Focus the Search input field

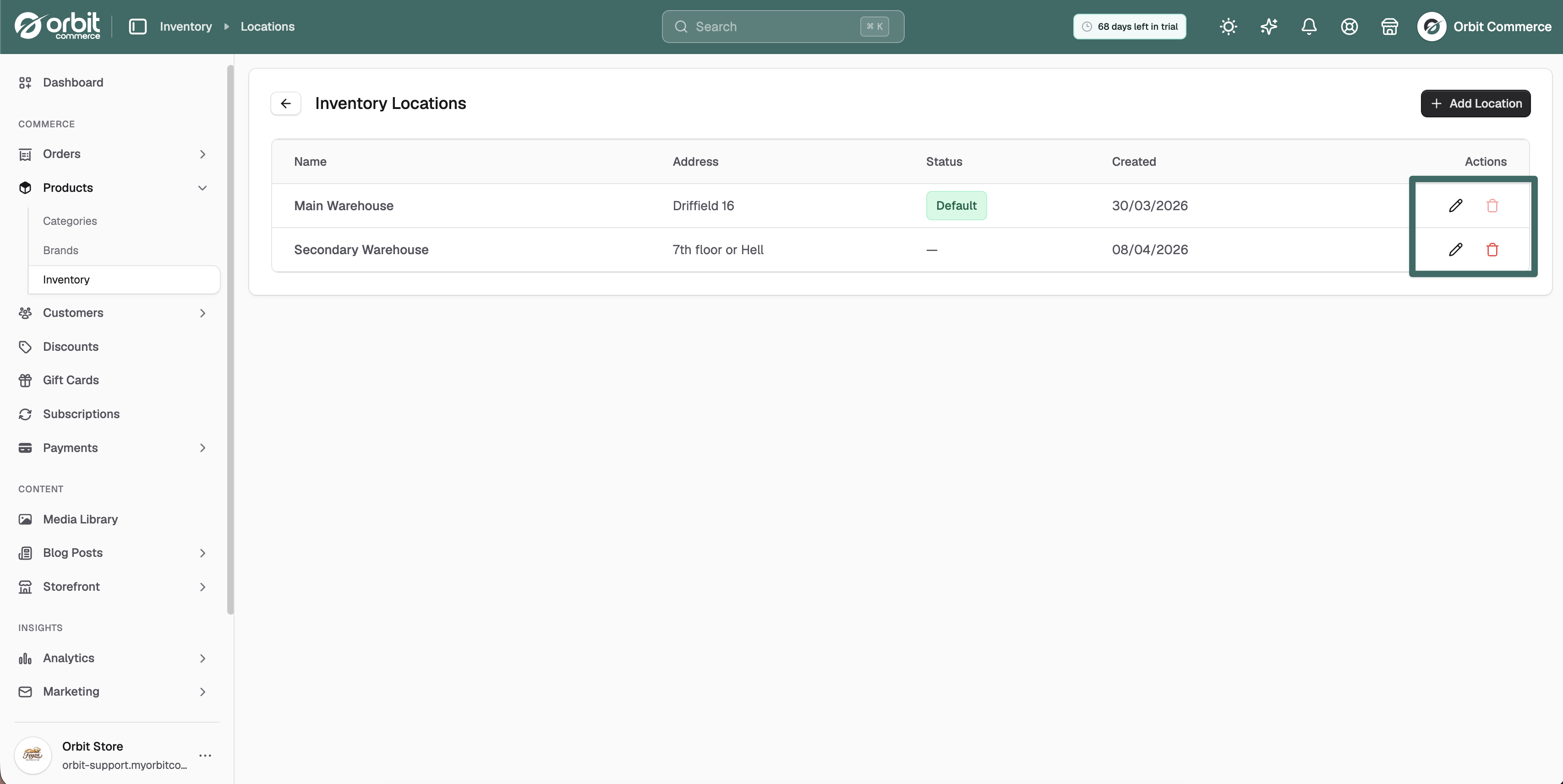tap(783, 27)
